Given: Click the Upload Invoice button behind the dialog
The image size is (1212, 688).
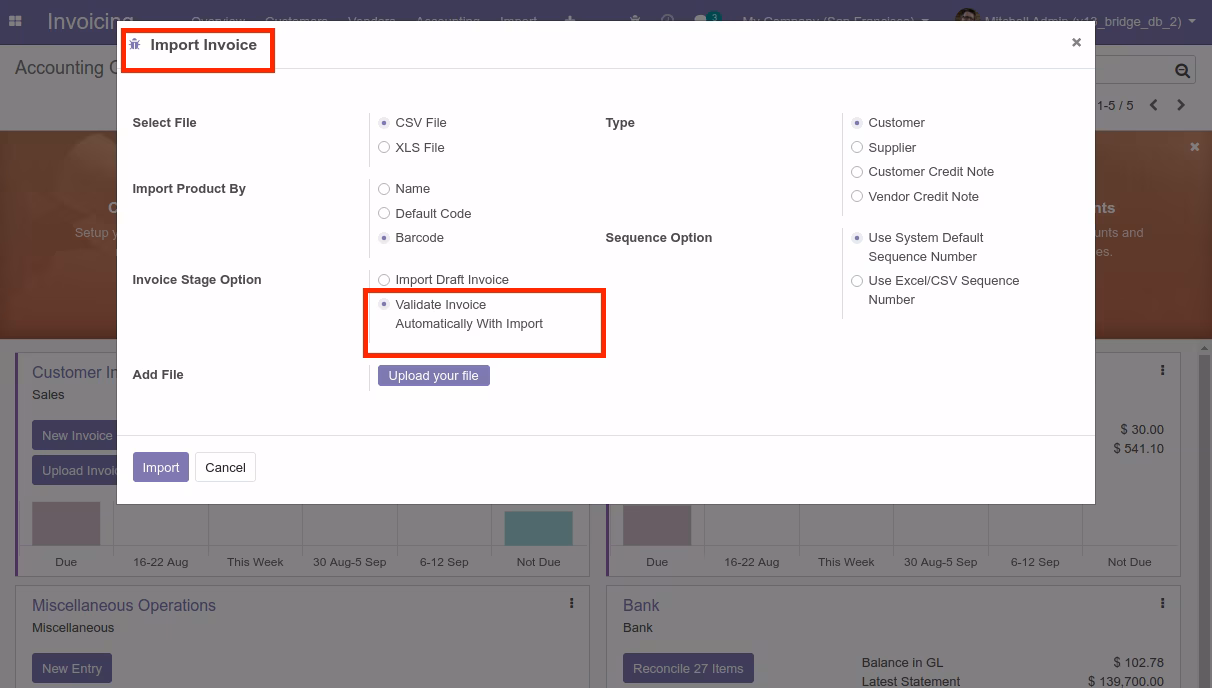Looking at the screenshot, I should (x=75, y=470).
